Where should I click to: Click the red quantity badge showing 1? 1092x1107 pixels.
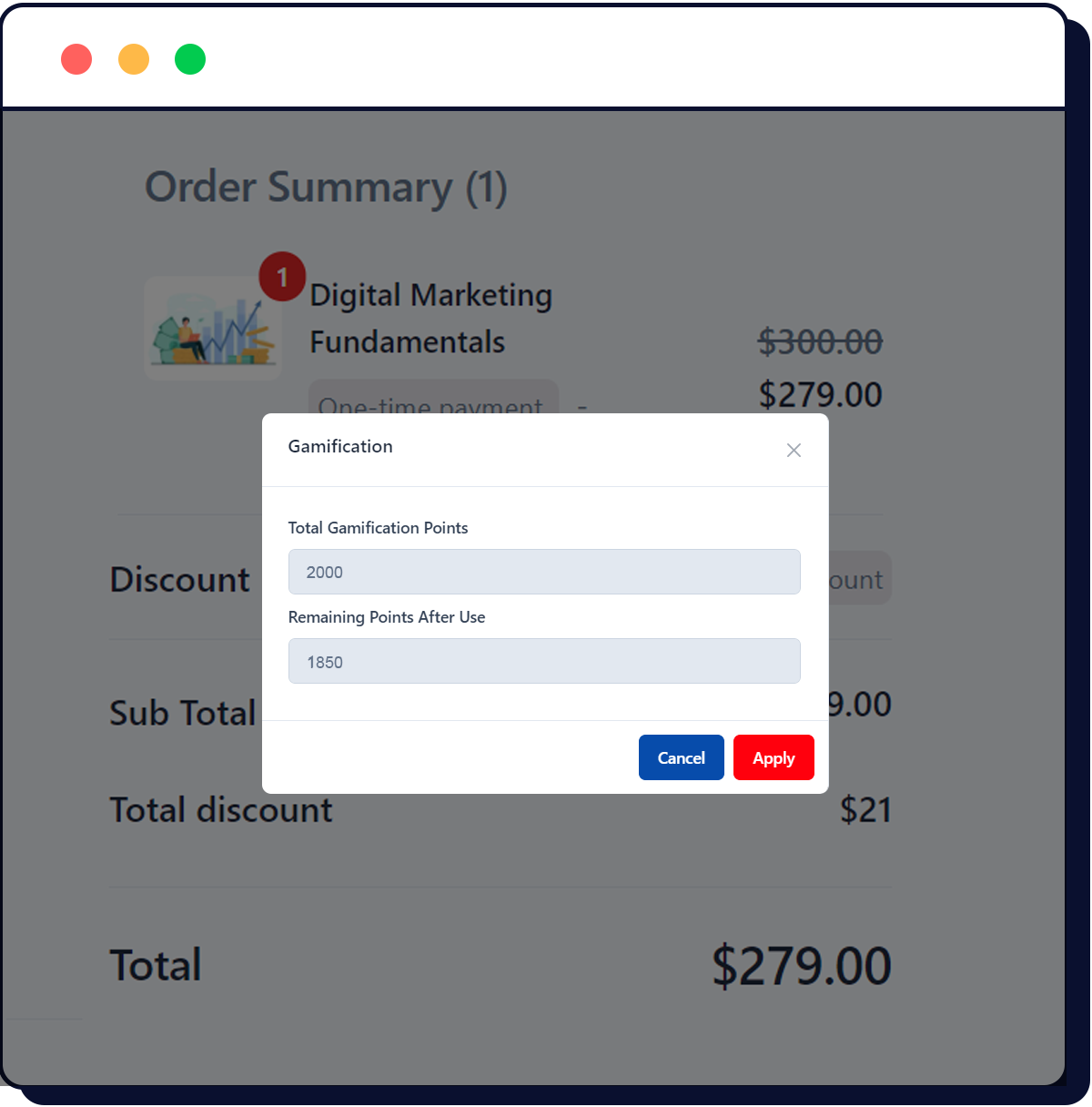pyautogui.click(x=282, y=276)
